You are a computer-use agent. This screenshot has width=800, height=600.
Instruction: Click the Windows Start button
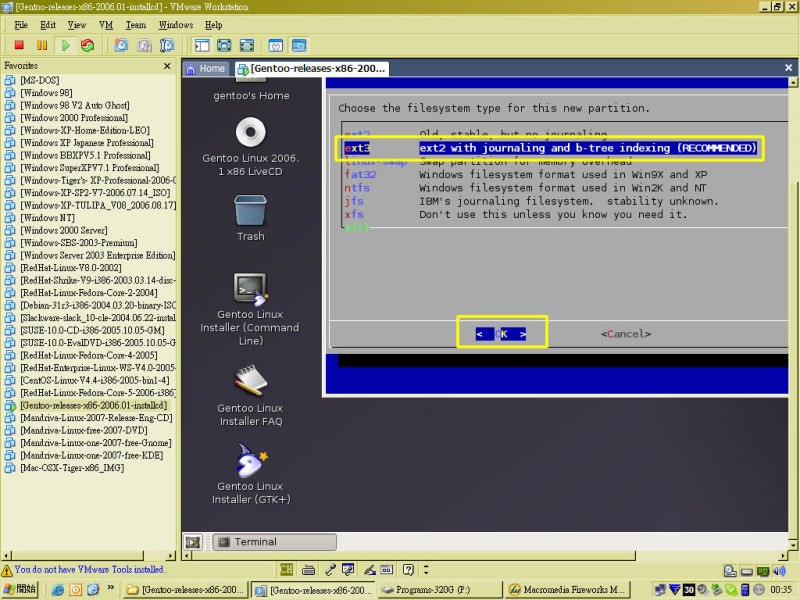tap(20, 589)
